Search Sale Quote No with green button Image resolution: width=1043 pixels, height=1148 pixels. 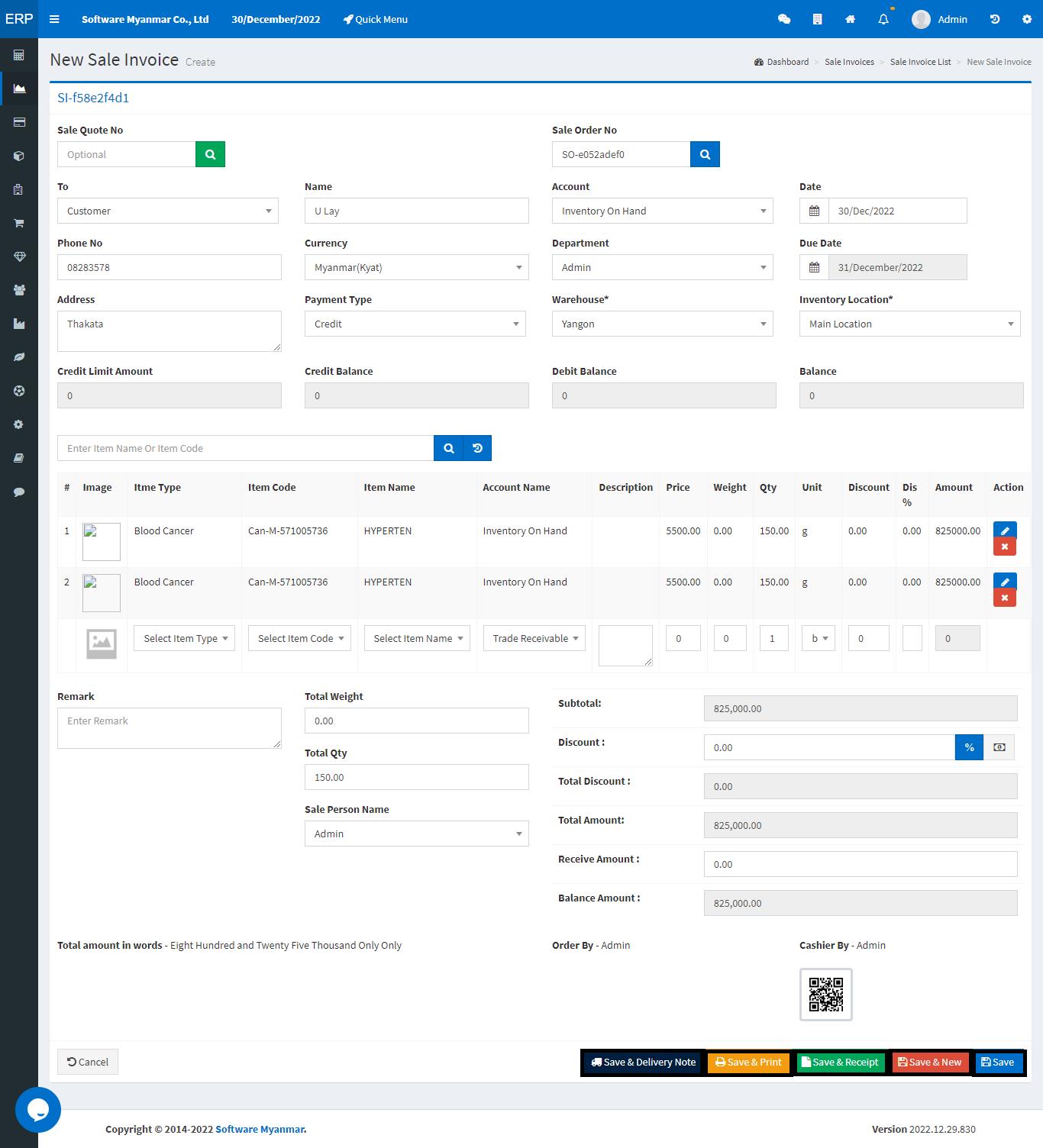210,154
